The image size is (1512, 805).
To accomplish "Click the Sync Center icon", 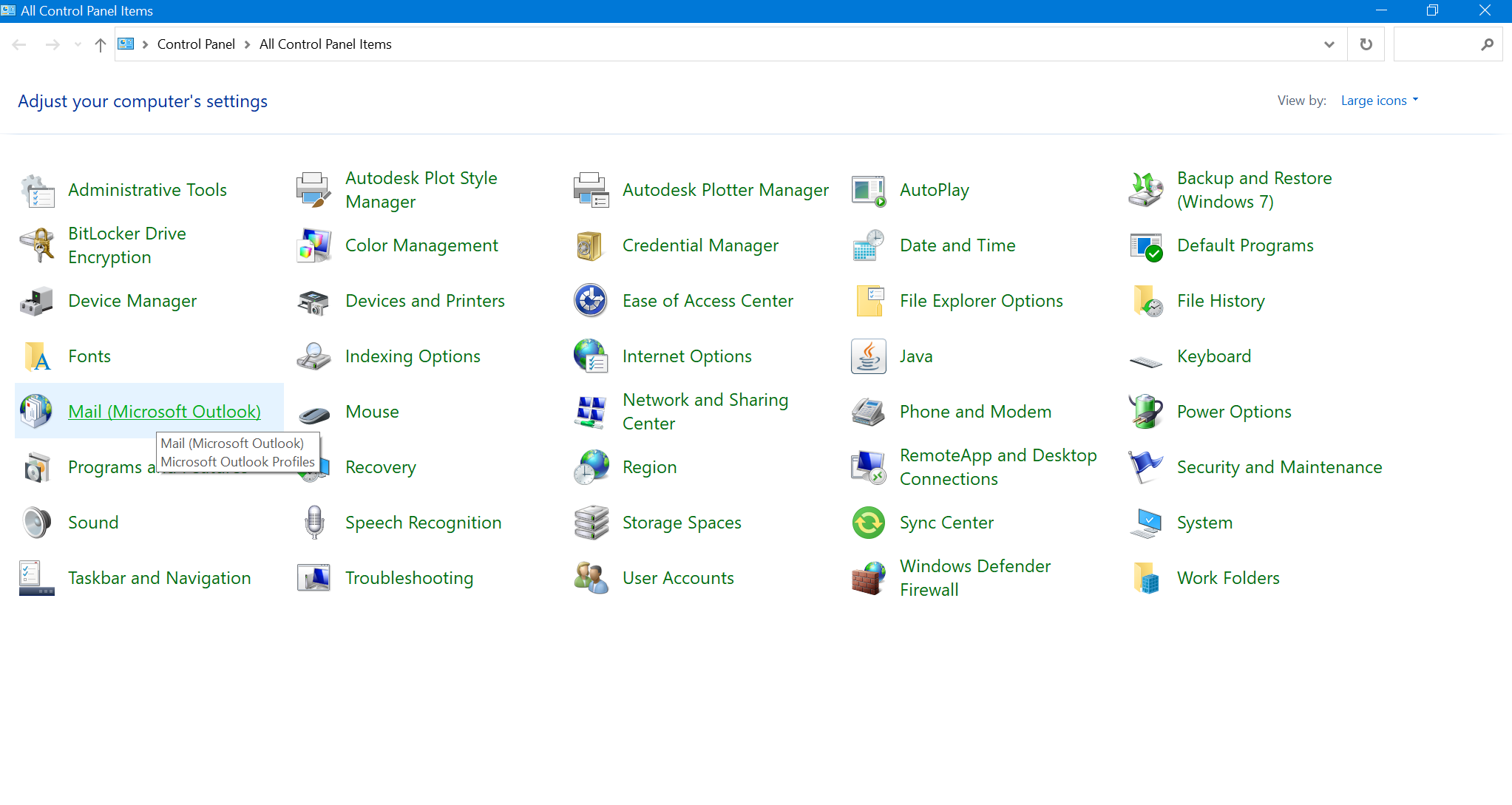I will click(869, 523).
